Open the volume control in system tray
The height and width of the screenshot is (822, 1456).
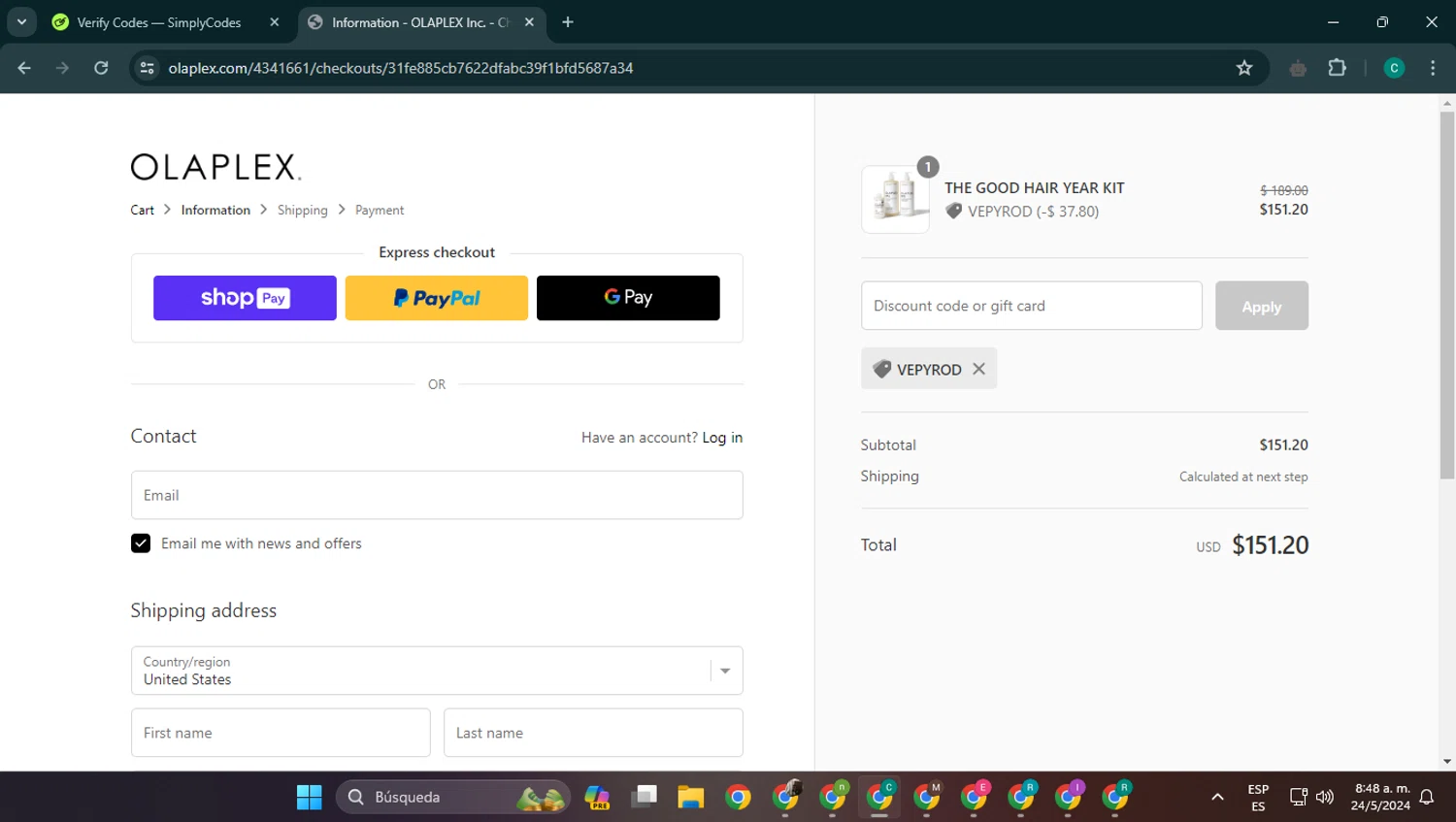1325,797
